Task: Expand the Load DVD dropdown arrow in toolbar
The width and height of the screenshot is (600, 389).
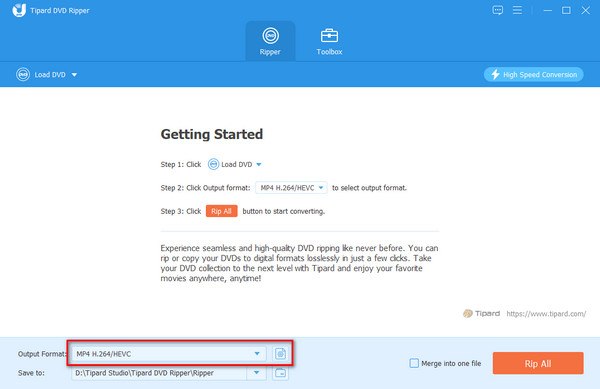Action: pos(74,75)
